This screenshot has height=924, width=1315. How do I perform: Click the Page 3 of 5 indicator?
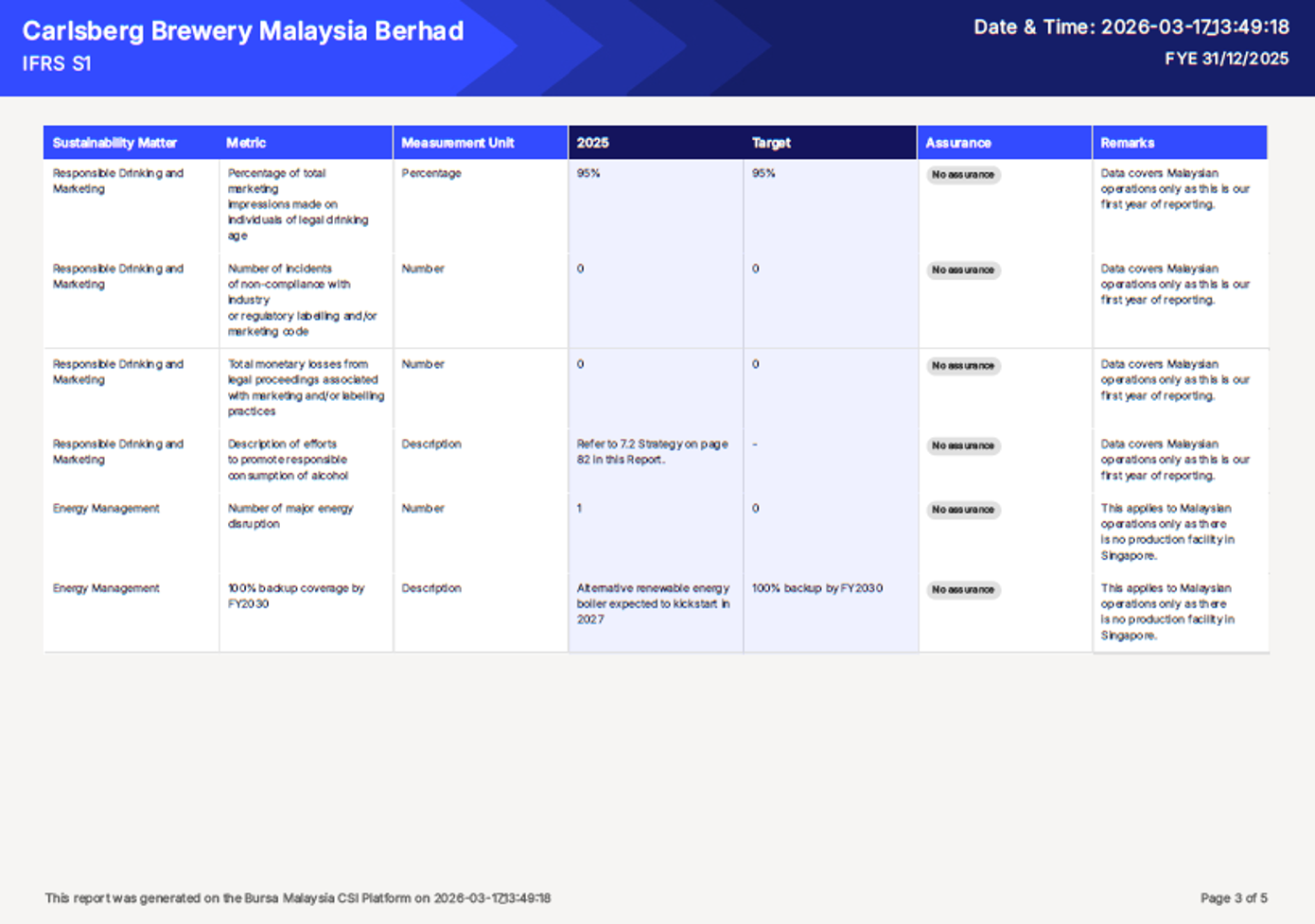[x=1234, y=898]
